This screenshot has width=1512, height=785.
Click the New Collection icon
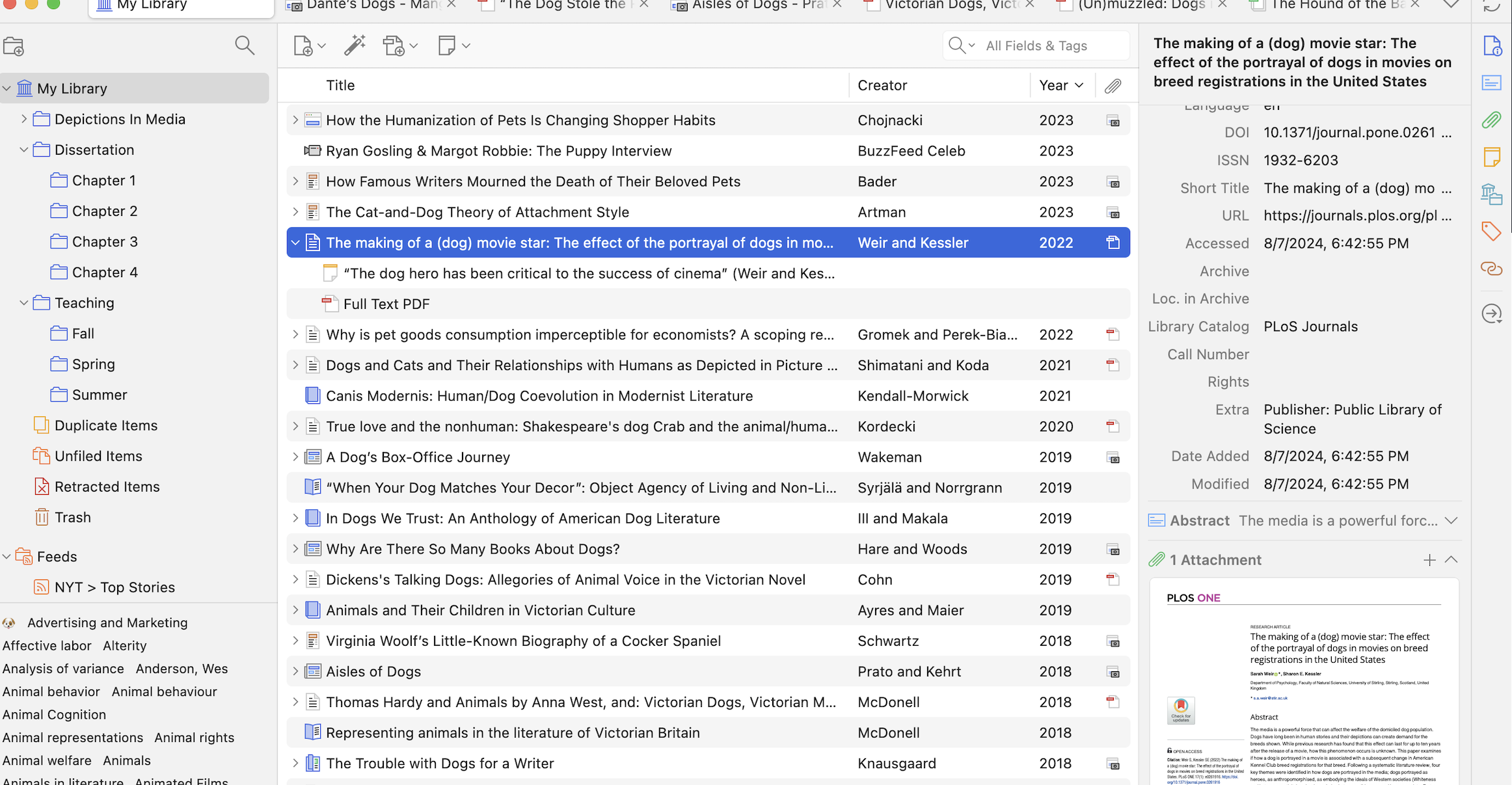[x=14, y=46]
